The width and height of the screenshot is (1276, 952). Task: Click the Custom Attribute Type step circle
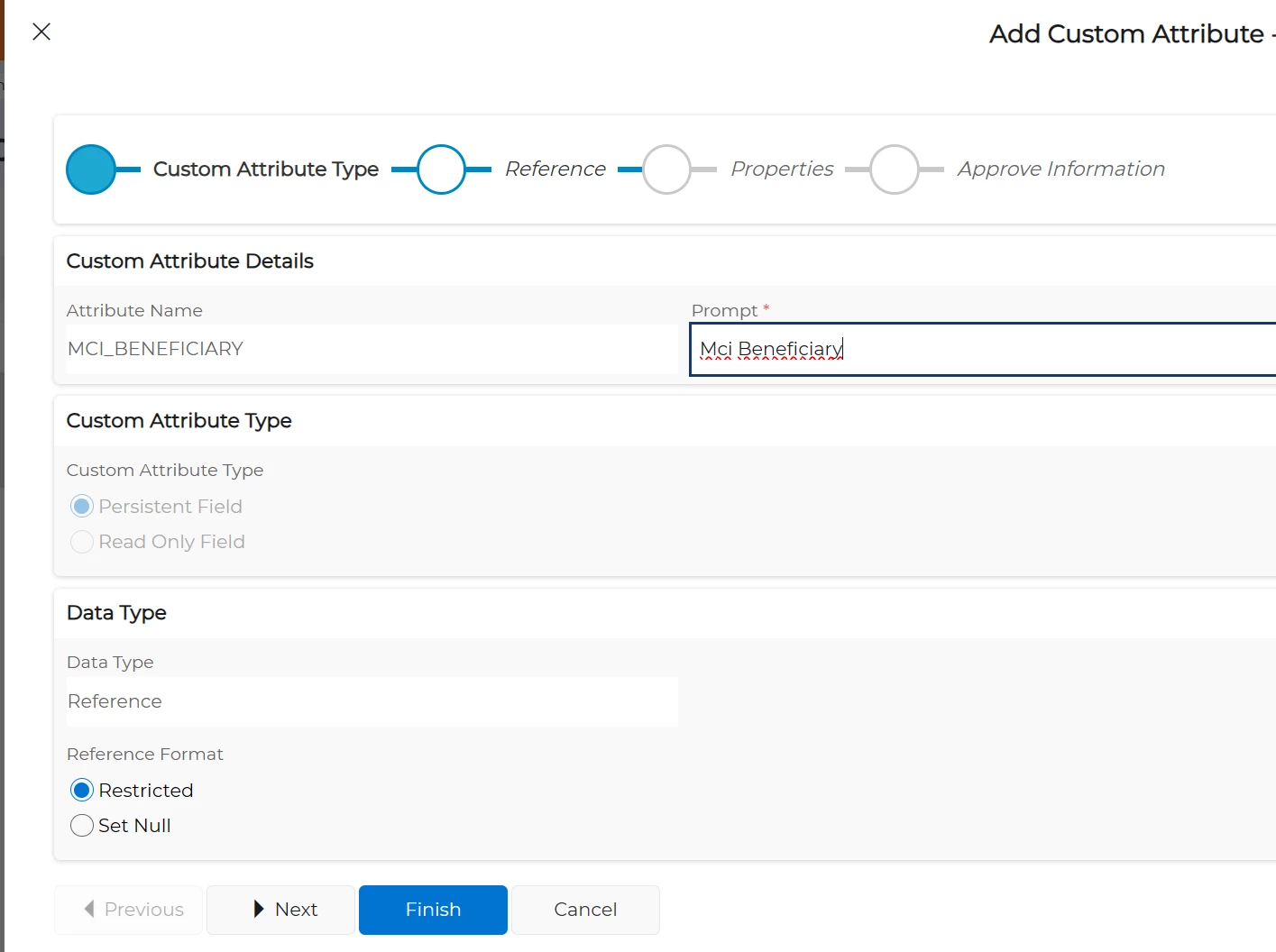[91, 169]
